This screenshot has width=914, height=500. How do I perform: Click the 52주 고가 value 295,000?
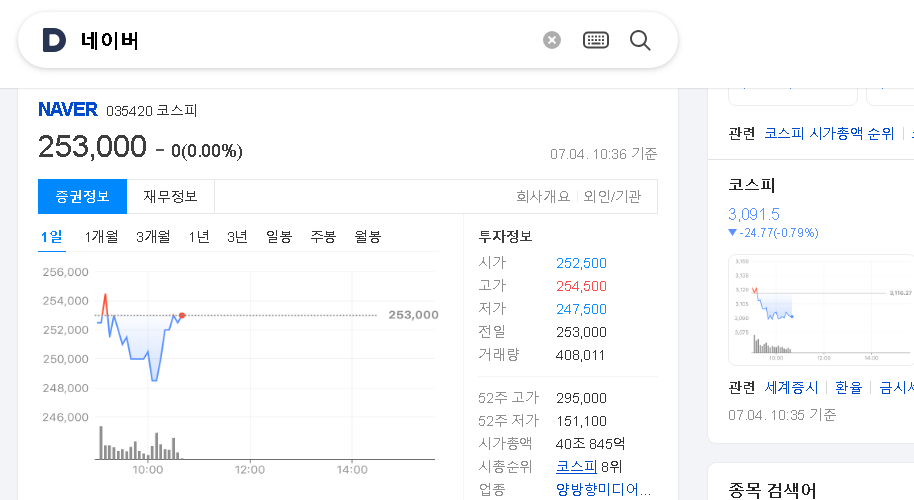[581, 398]
